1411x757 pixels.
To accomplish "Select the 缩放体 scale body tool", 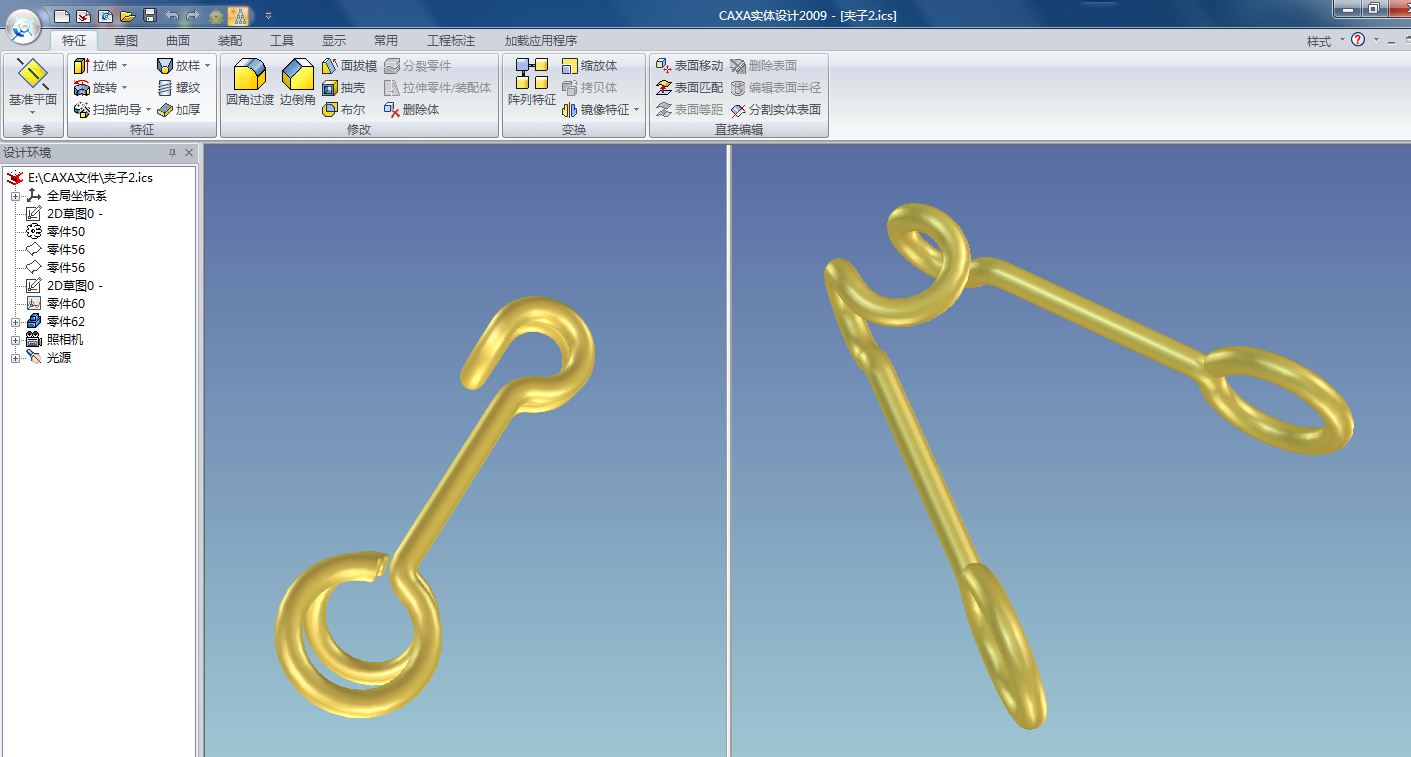I will point(590,66).
